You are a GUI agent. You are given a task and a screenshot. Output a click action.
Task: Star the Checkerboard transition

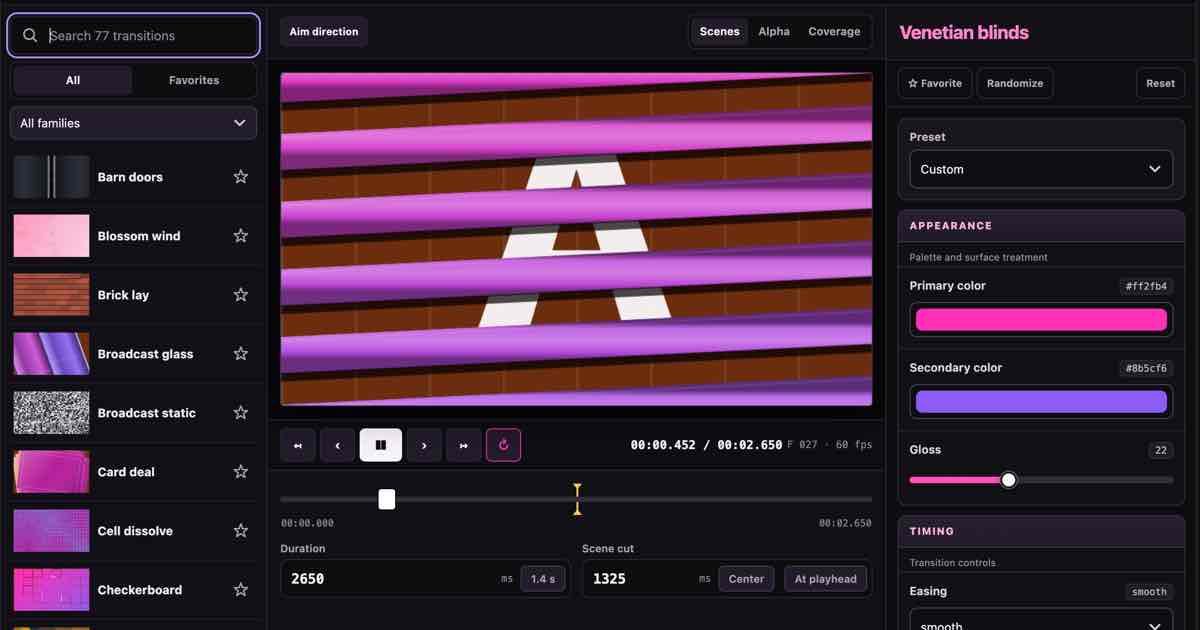click(x=240, y=590)
